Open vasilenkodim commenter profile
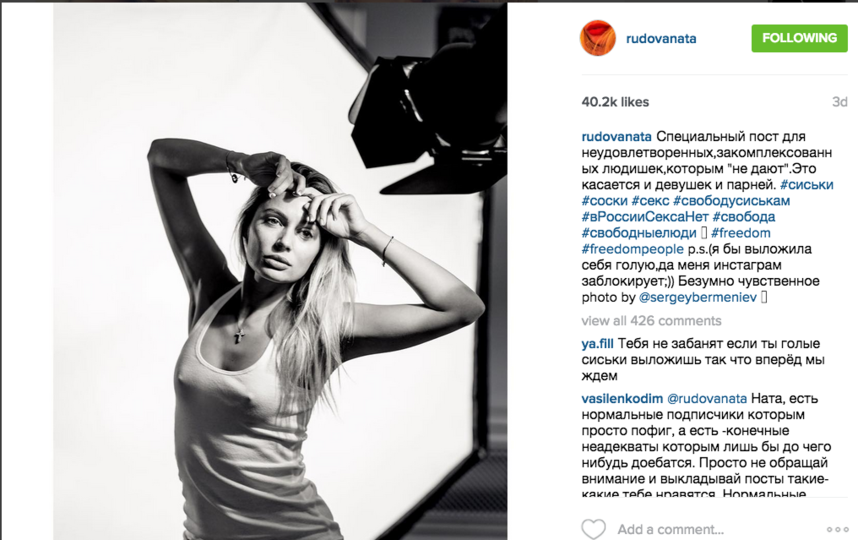Screen dimensions: 858x540 coord(622,398)
